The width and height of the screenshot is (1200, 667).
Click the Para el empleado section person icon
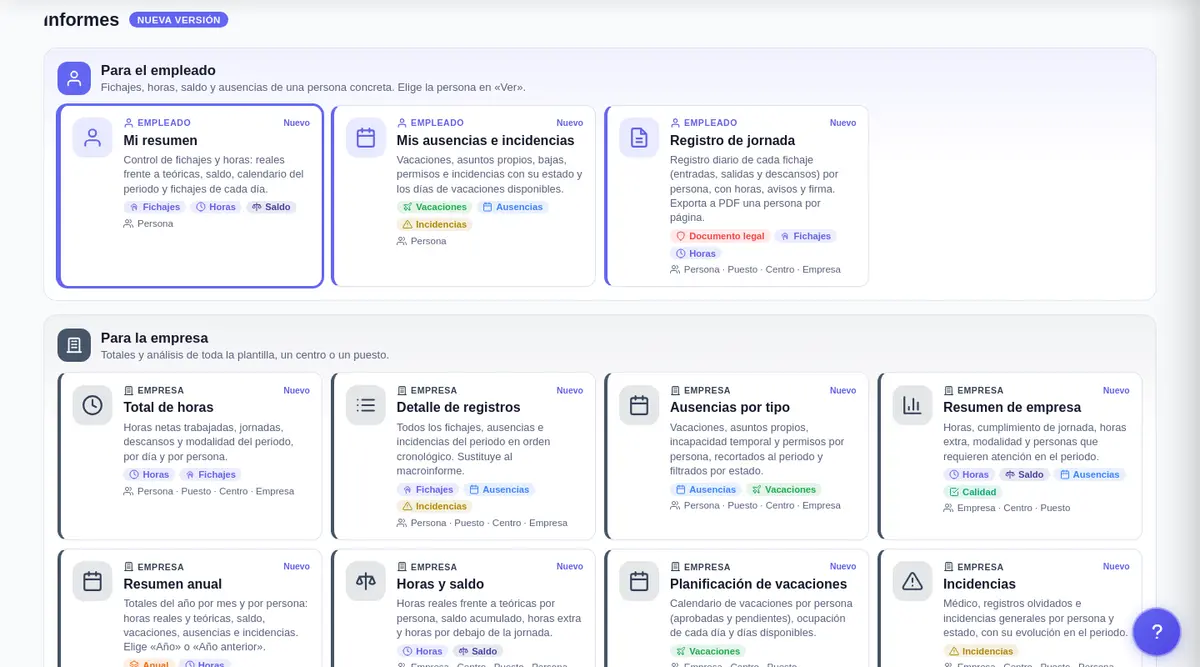[74, 78]
